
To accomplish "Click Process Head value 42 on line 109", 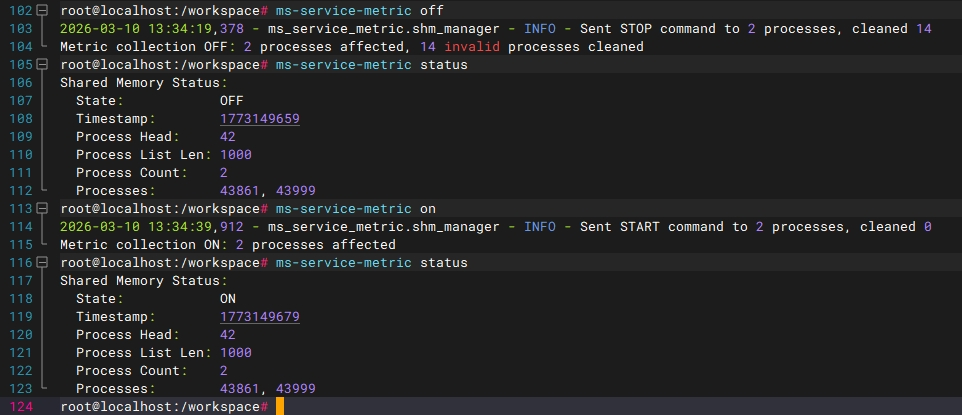I will (x=228, y=137).
